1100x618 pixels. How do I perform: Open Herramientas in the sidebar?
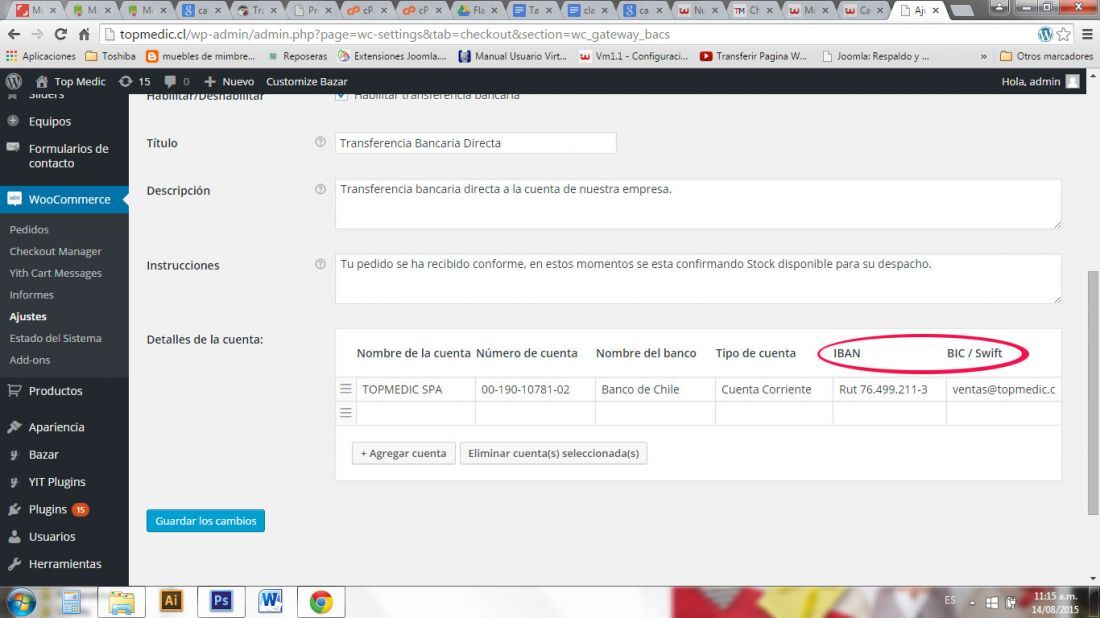(64, 564)
